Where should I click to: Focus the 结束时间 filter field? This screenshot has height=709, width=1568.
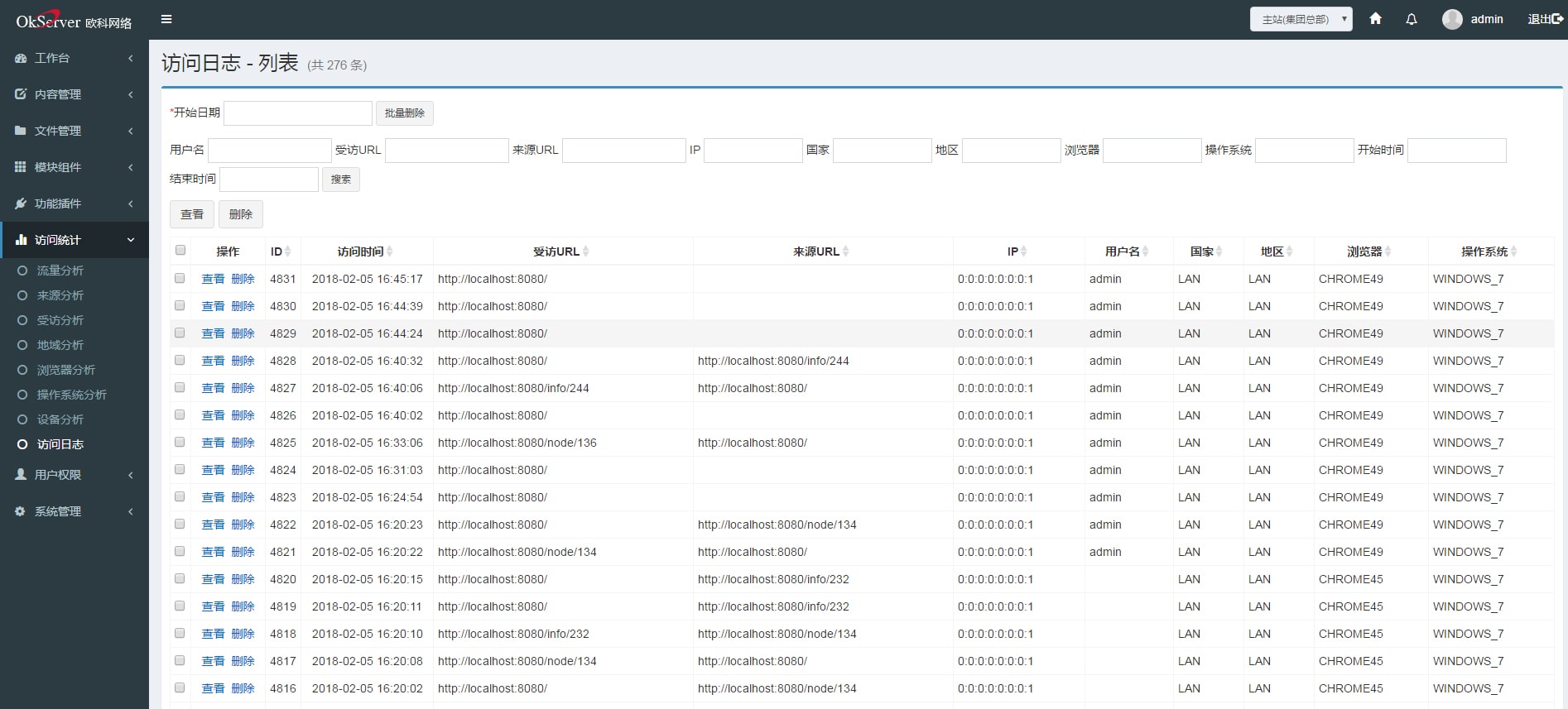(269, 180)
